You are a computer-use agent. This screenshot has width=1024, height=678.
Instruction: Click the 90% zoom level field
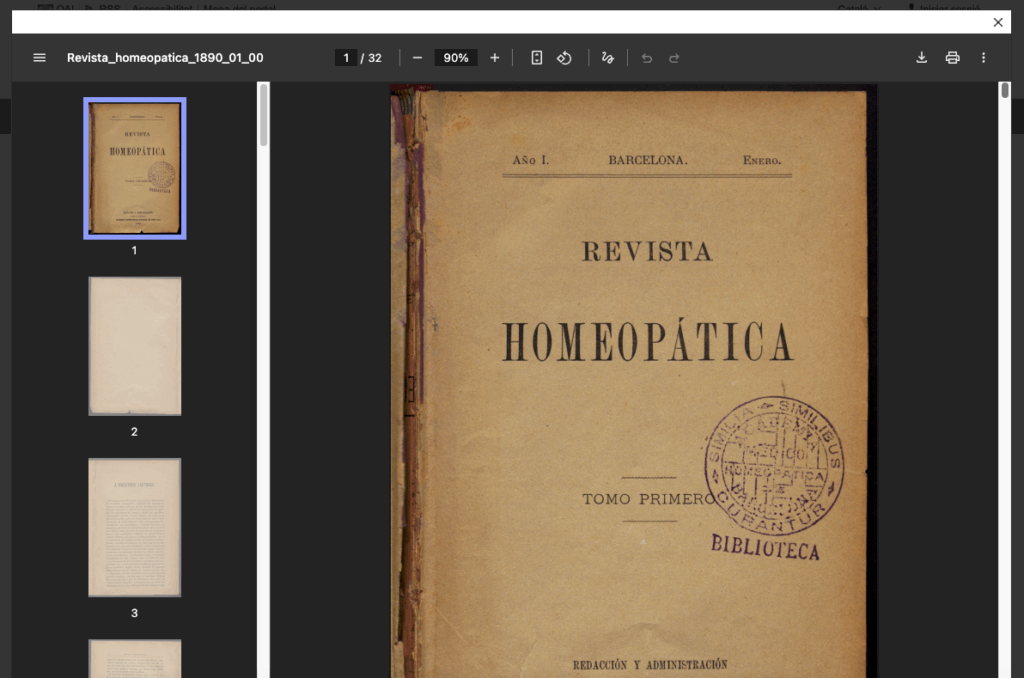456,58
